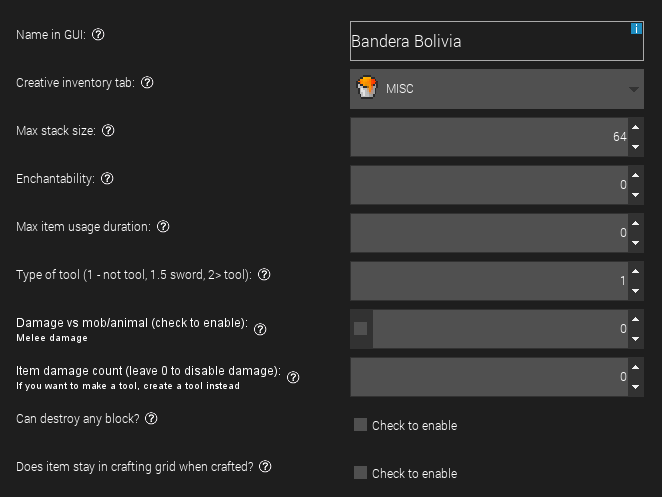The image size is (662, 497).
Task: Click blue info icon in name field
Action: pyautogui.click(x=636, y=28)
